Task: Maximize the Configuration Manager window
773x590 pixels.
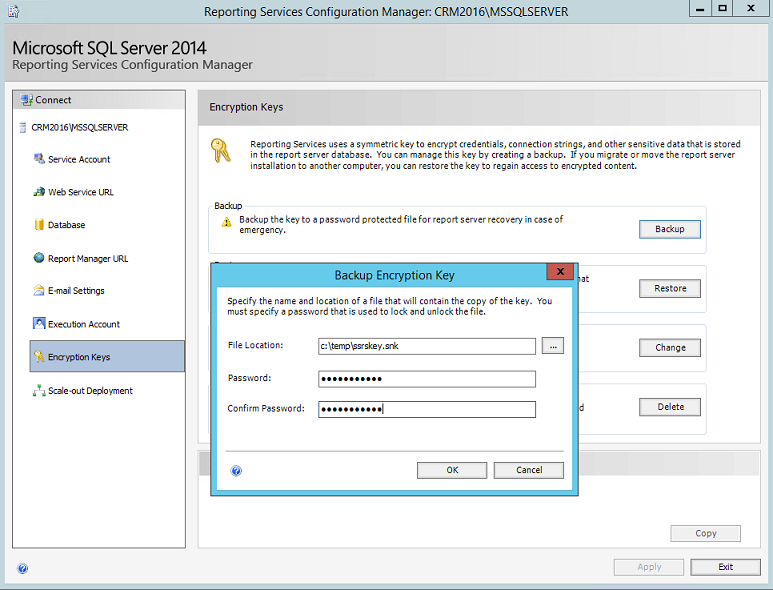Action: (722, 9)
